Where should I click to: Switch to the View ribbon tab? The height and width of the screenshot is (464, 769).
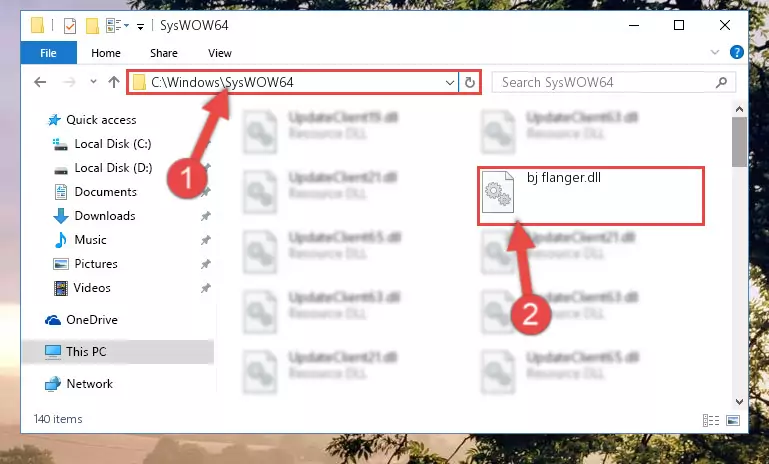pos(220,53)
